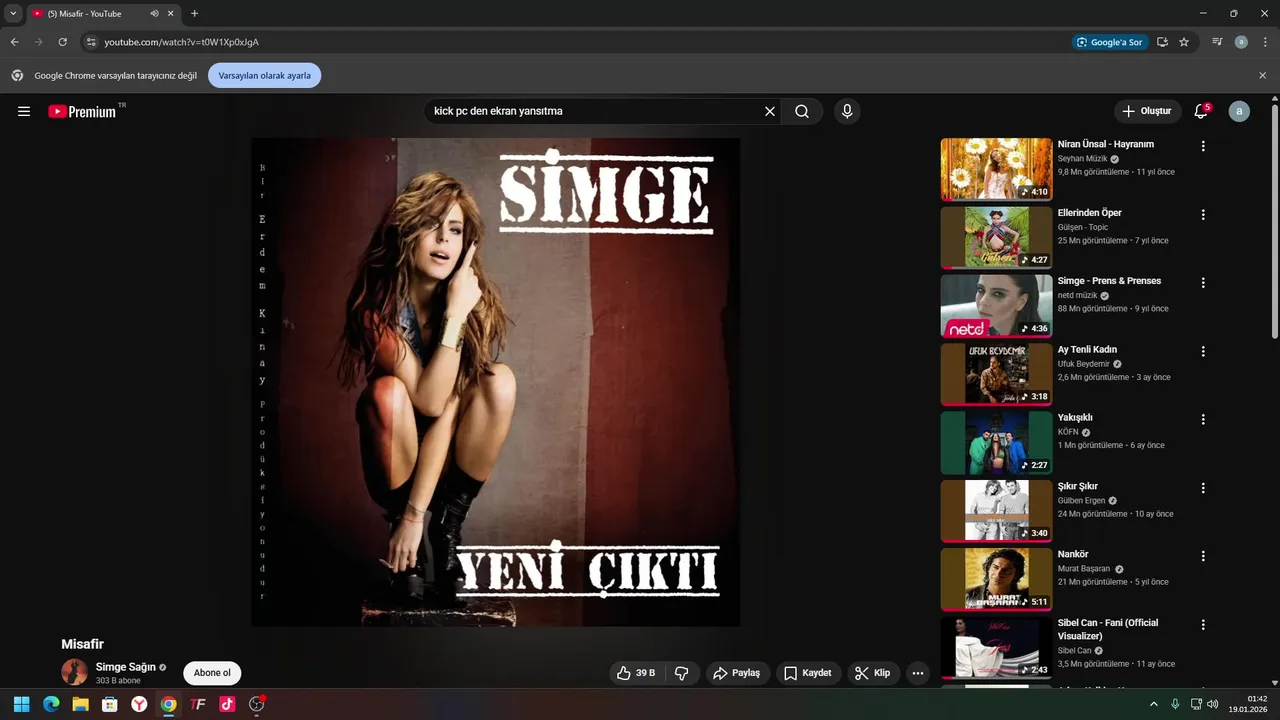
Task: Go to YouTube Premium home logo
Action: click(82, 111)
